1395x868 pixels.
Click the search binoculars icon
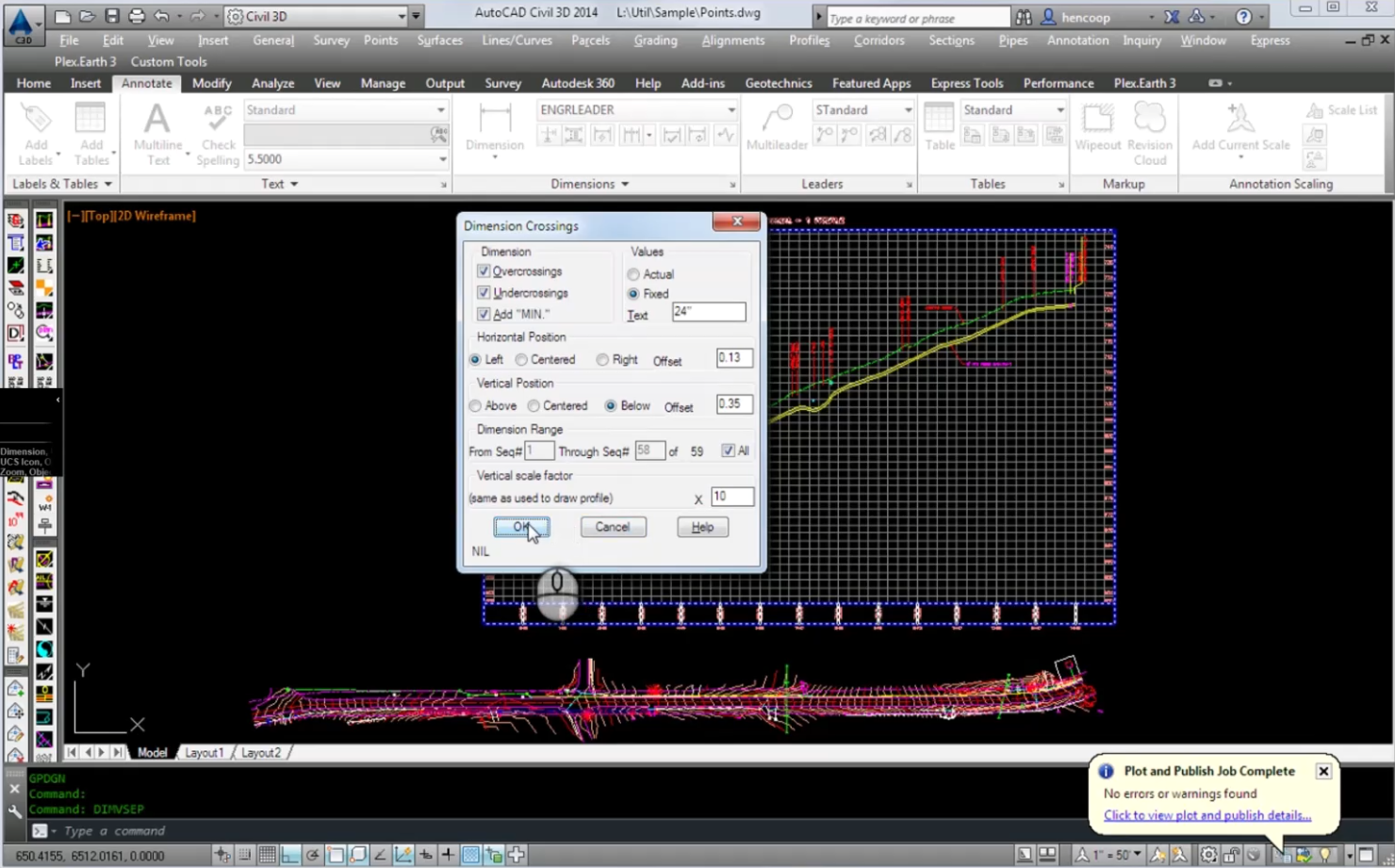click(x=1024, y=17)
